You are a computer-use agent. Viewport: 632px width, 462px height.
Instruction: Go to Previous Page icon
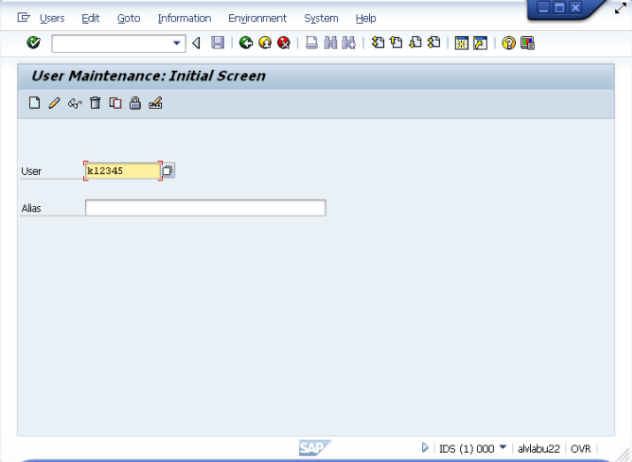(396, 42)
